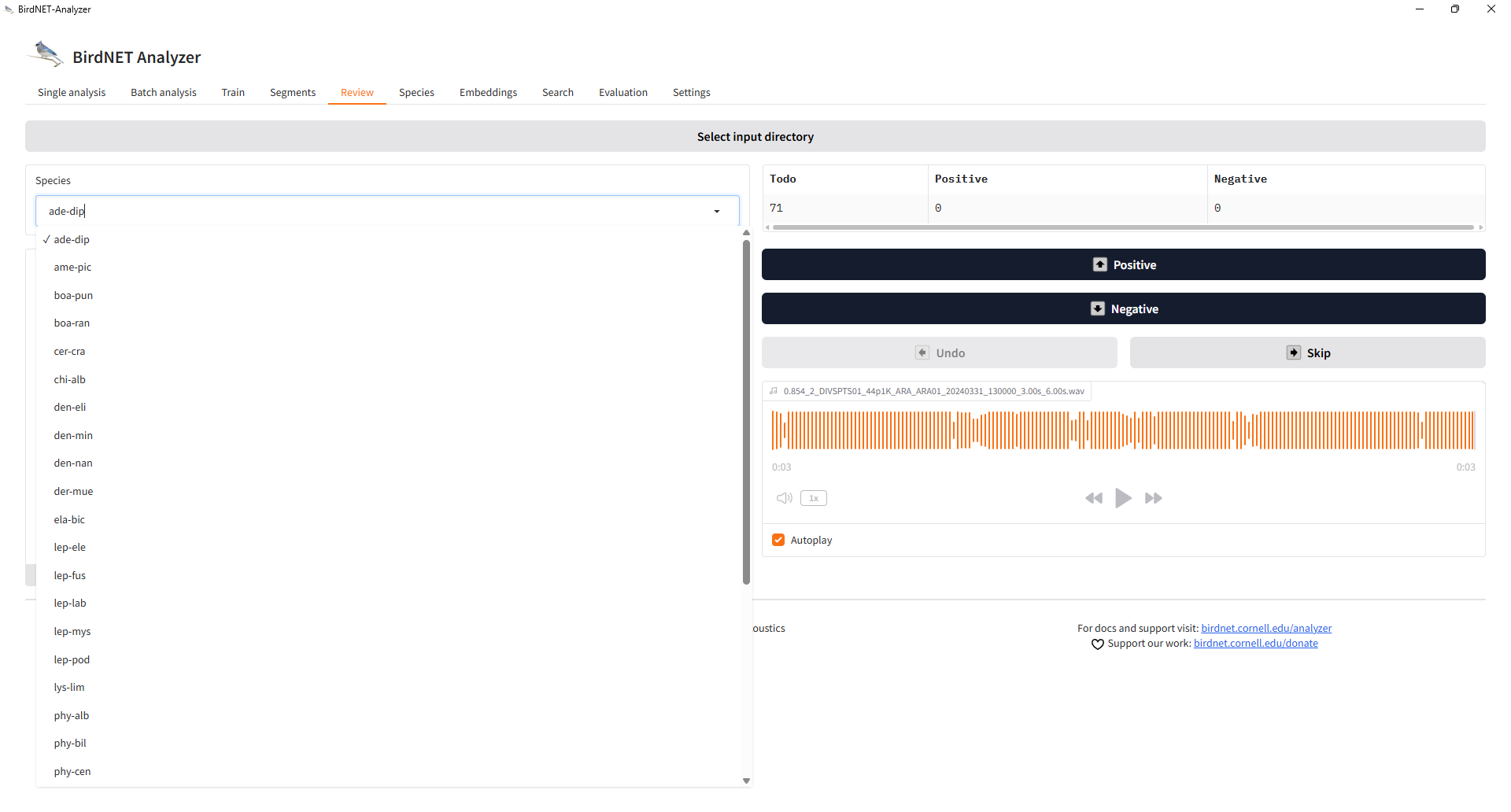1511x812 pixels.
Task: Click the species dropdown list scrollbar
Action: tap(746, 412)
